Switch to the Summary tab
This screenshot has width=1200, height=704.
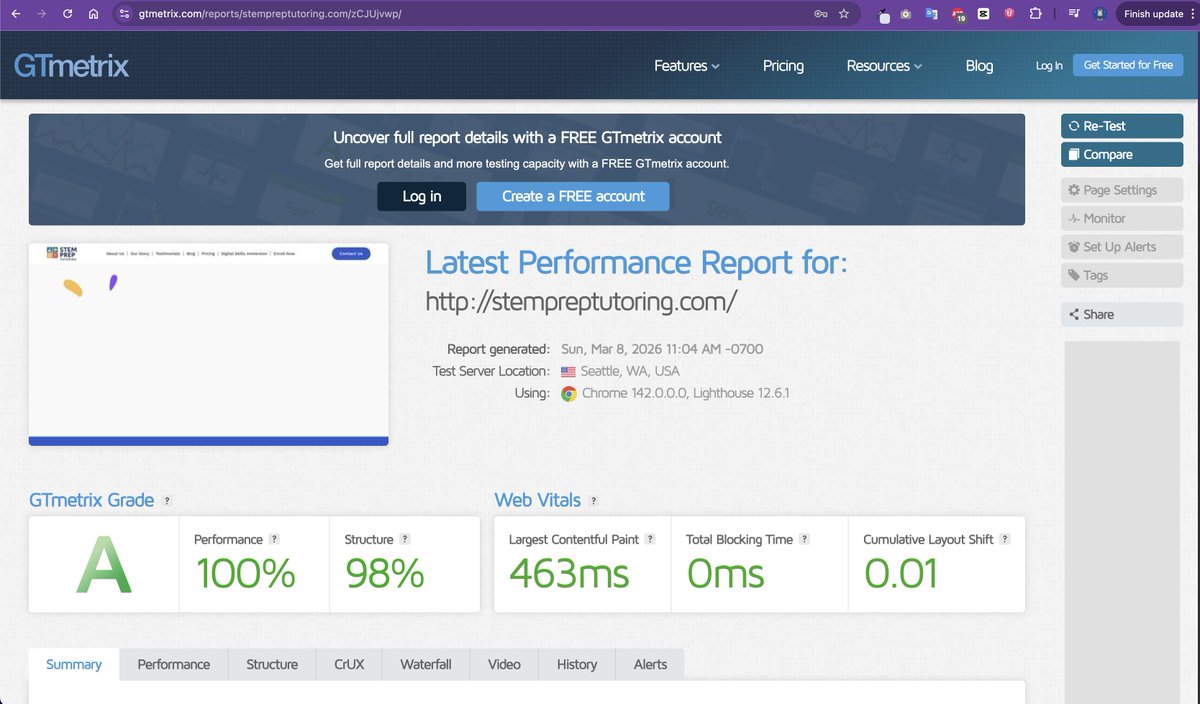click(74, 665)
